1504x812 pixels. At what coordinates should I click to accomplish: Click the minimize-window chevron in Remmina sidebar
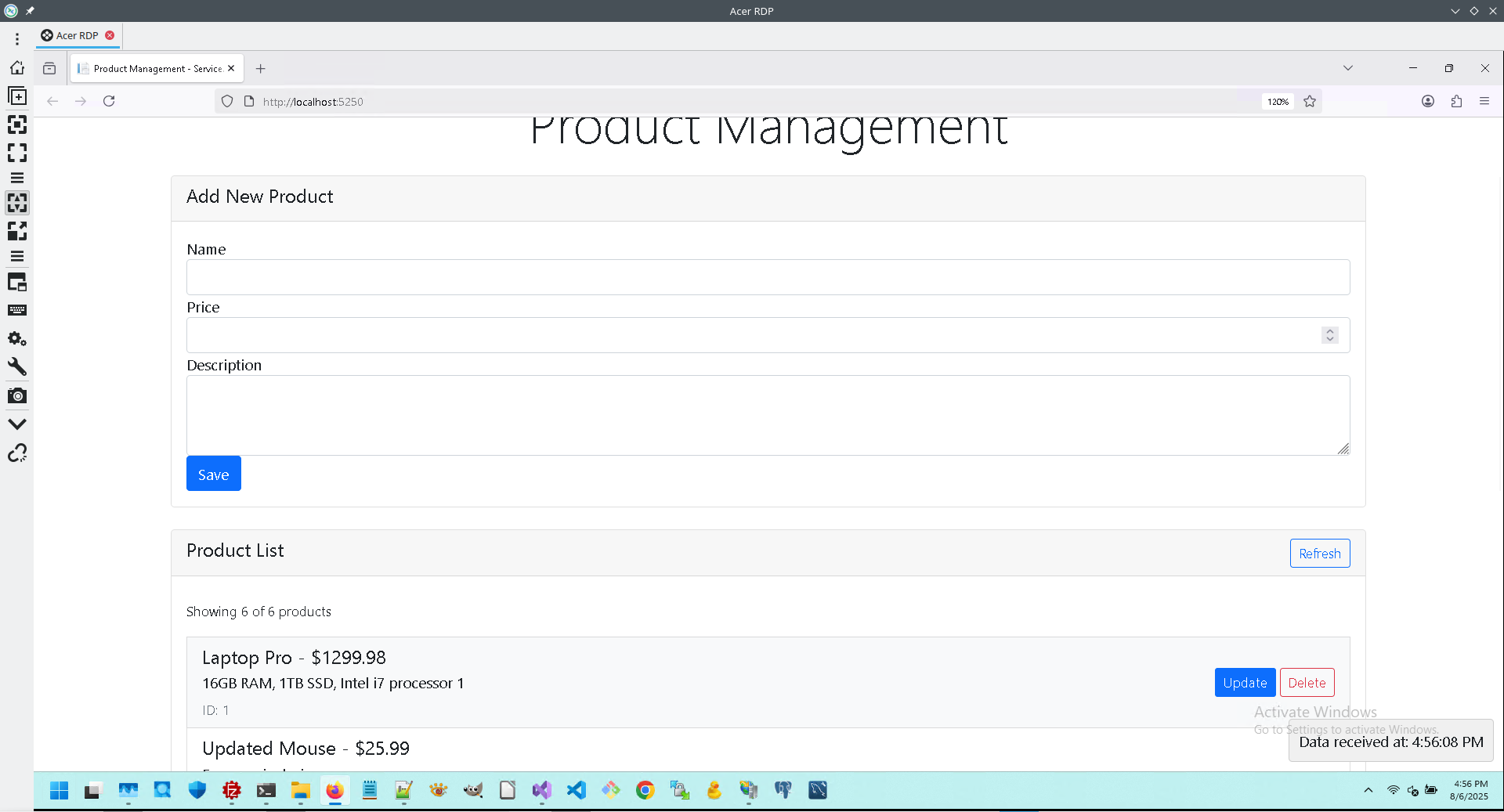click(17, 424)
